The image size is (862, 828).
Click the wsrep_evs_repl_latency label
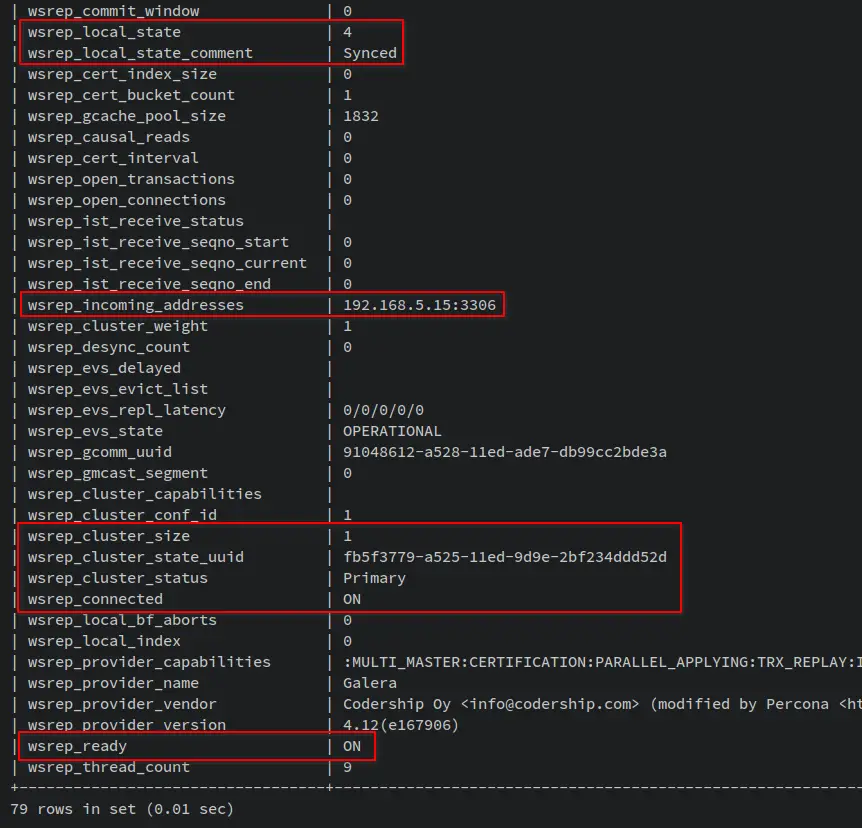pos(126,410)
